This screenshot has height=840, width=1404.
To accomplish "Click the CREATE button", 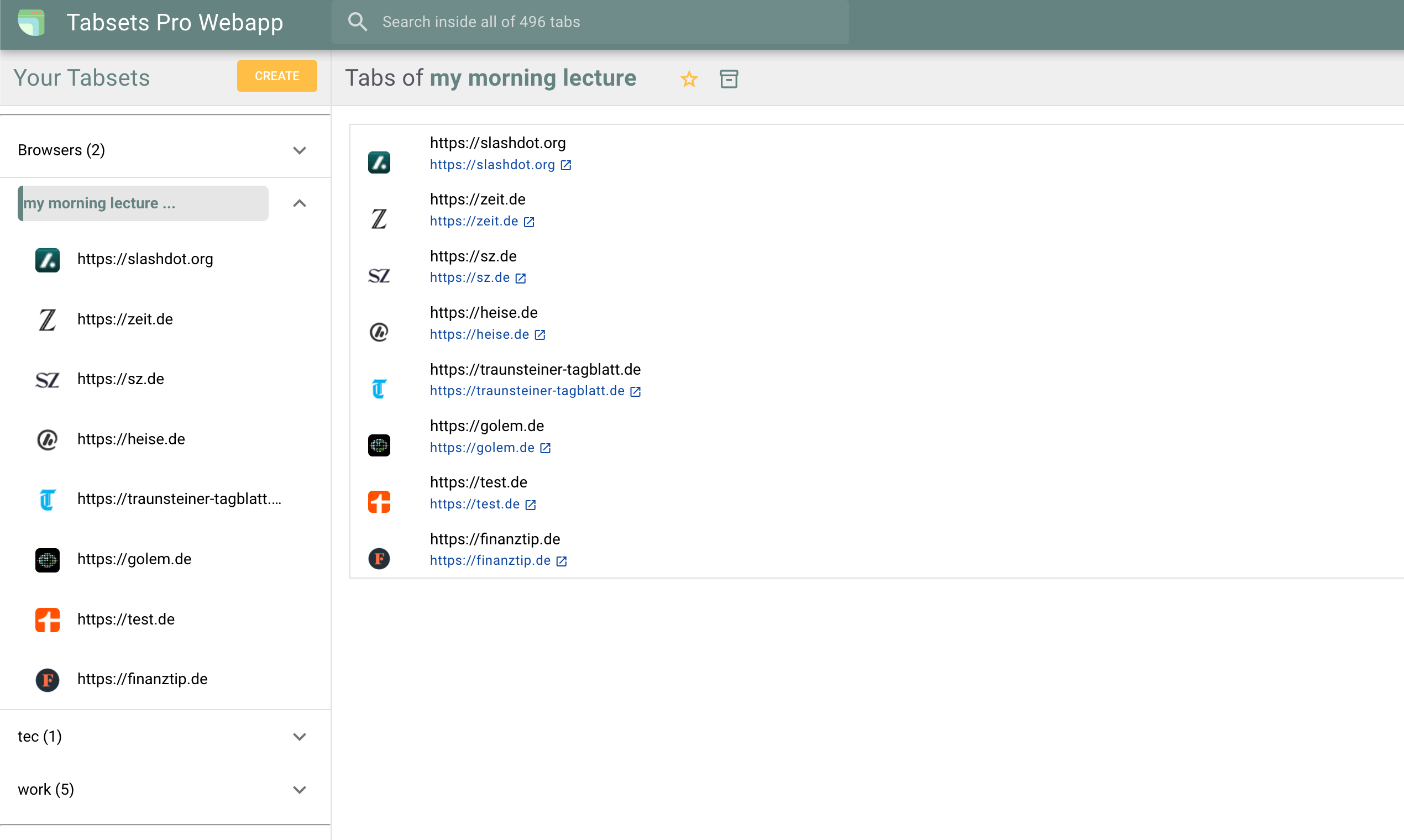I will pos(277,76).
